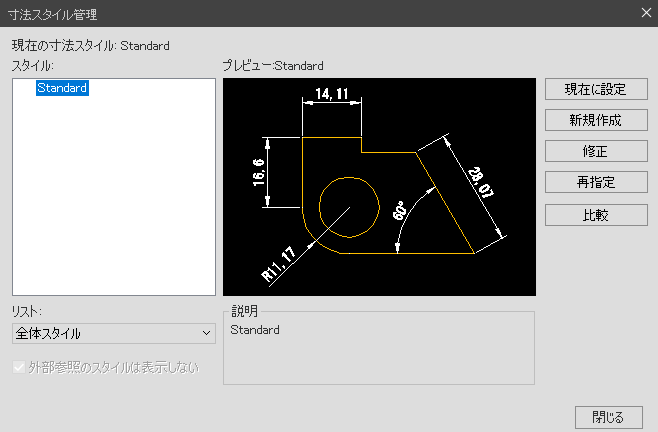658x432 pixels.
Task: Click the X close icon in title bar
Action: pos(646,13)
